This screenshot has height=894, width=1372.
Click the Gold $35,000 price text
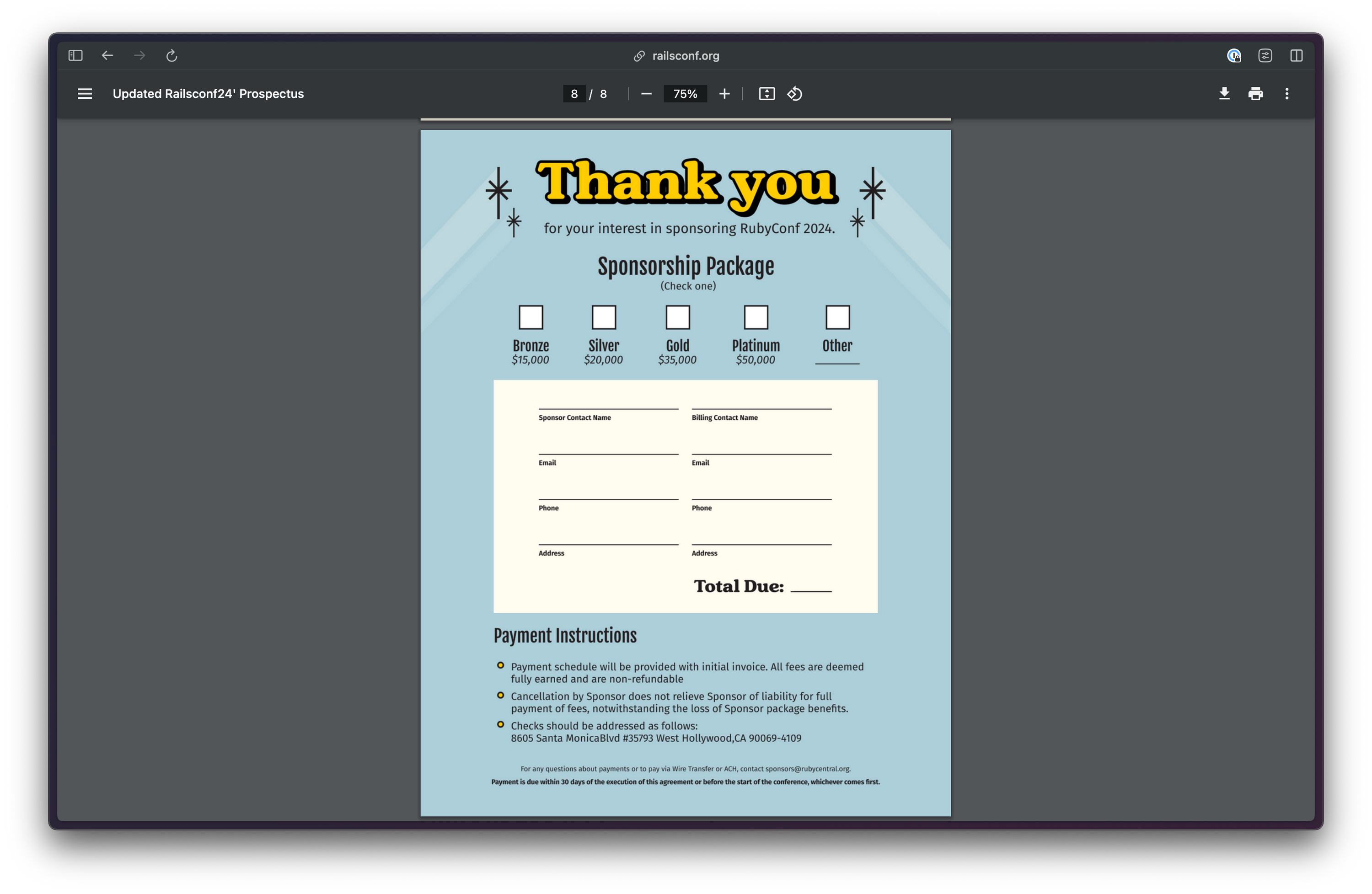[677, 360]
